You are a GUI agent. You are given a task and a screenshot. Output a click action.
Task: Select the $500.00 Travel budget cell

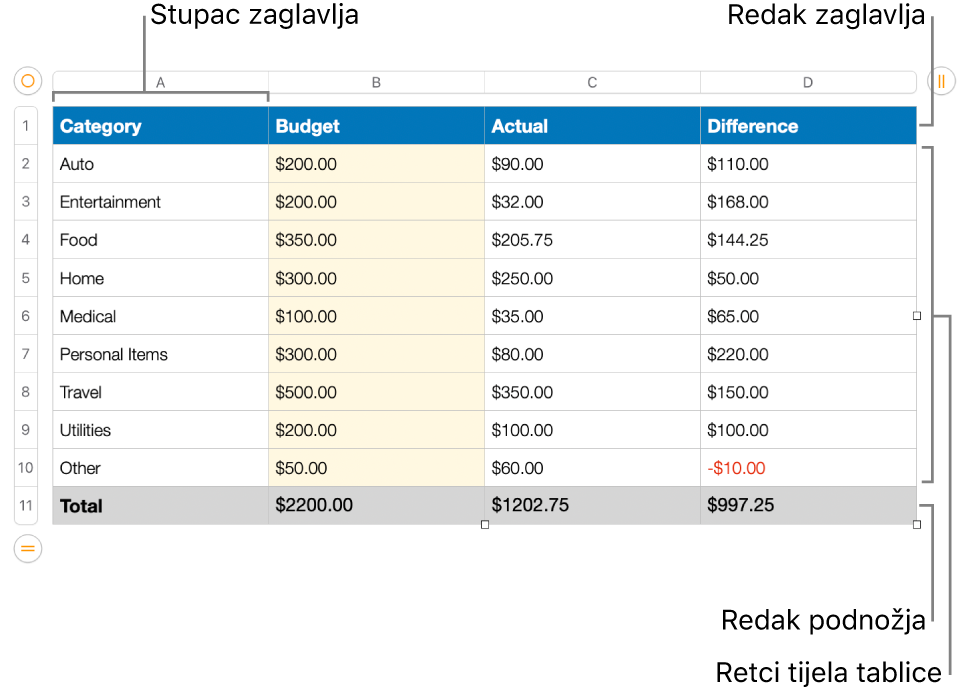click(376, 392)
